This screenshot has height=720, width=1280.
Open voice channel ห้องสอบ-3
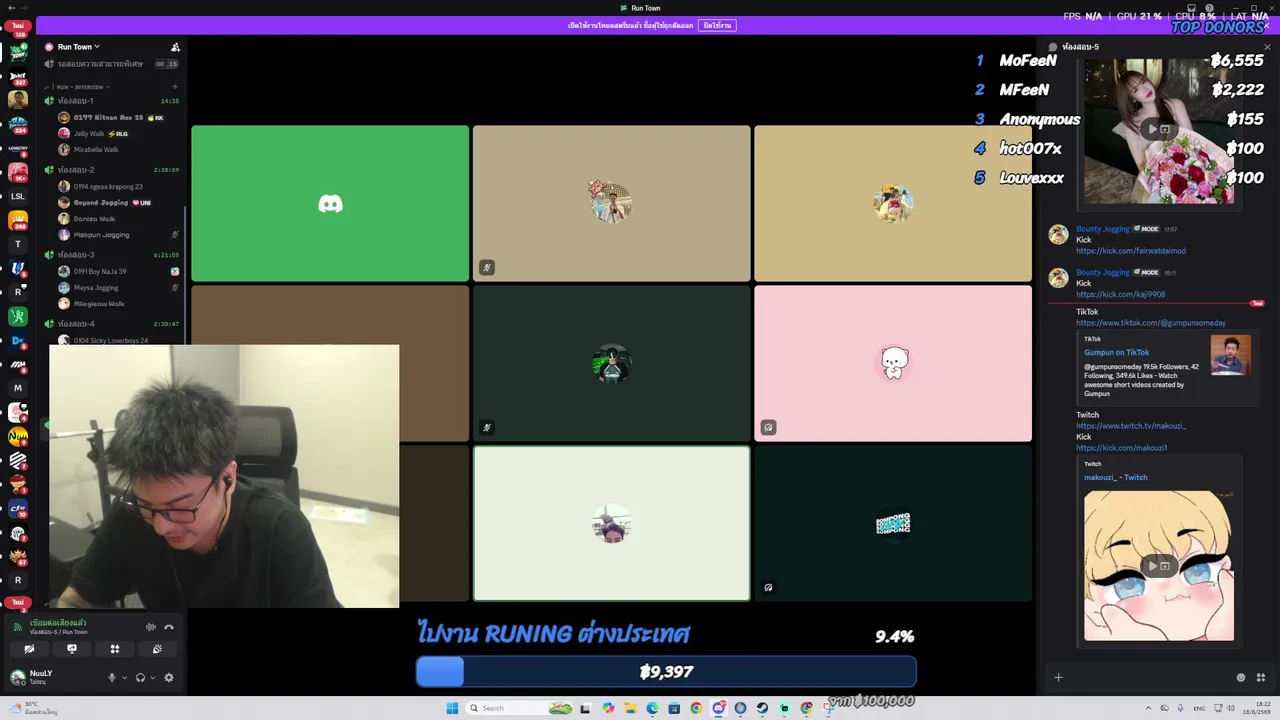coord(112,255)
